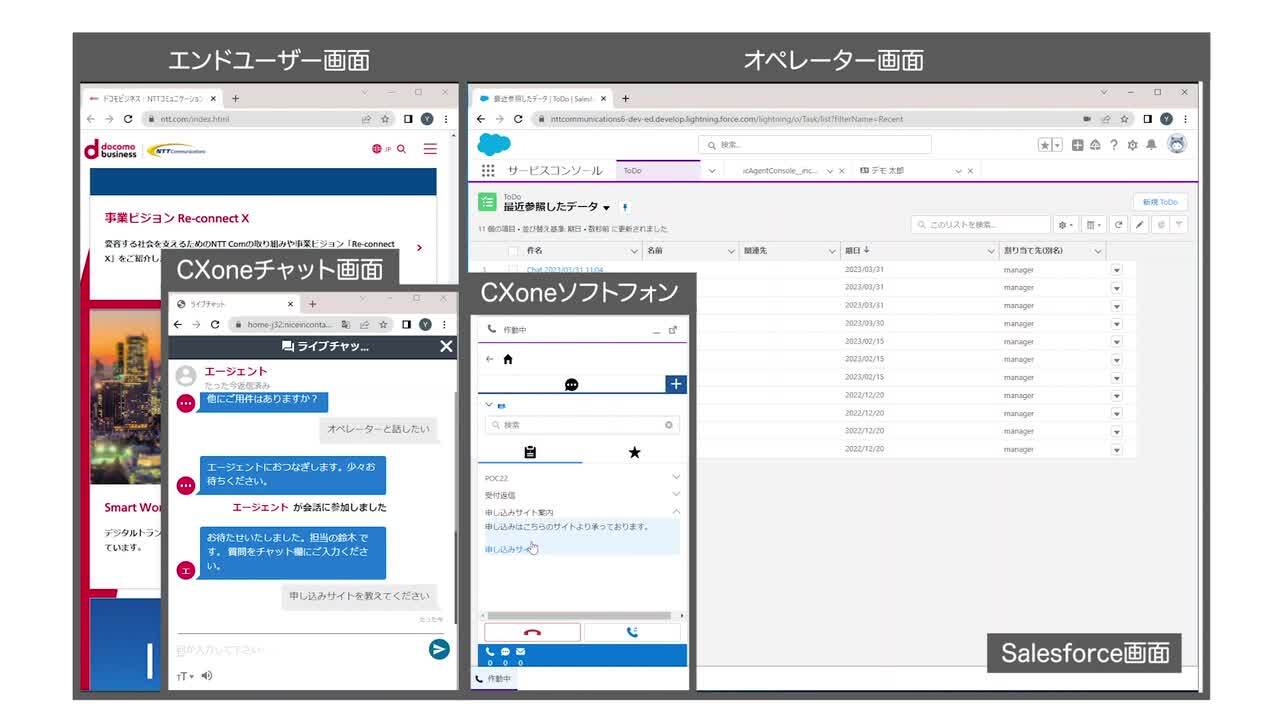Open list view controls gear dropdown
This screenshot has height=720, width=1280.
(x=1067, y=225)
